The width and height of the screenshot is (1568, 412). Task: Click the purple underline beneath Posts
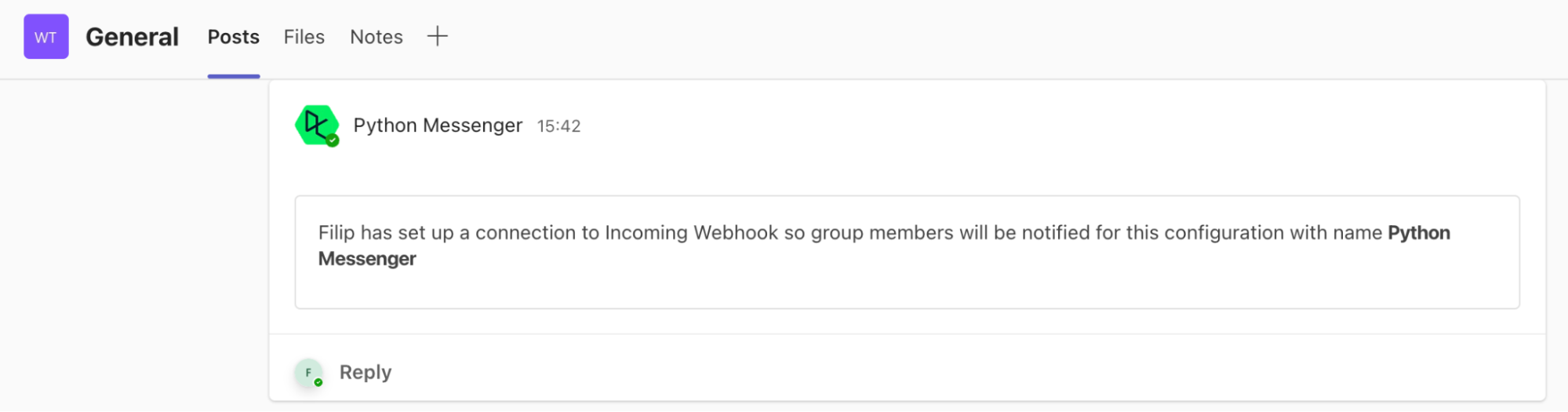[x=233, y=76]
